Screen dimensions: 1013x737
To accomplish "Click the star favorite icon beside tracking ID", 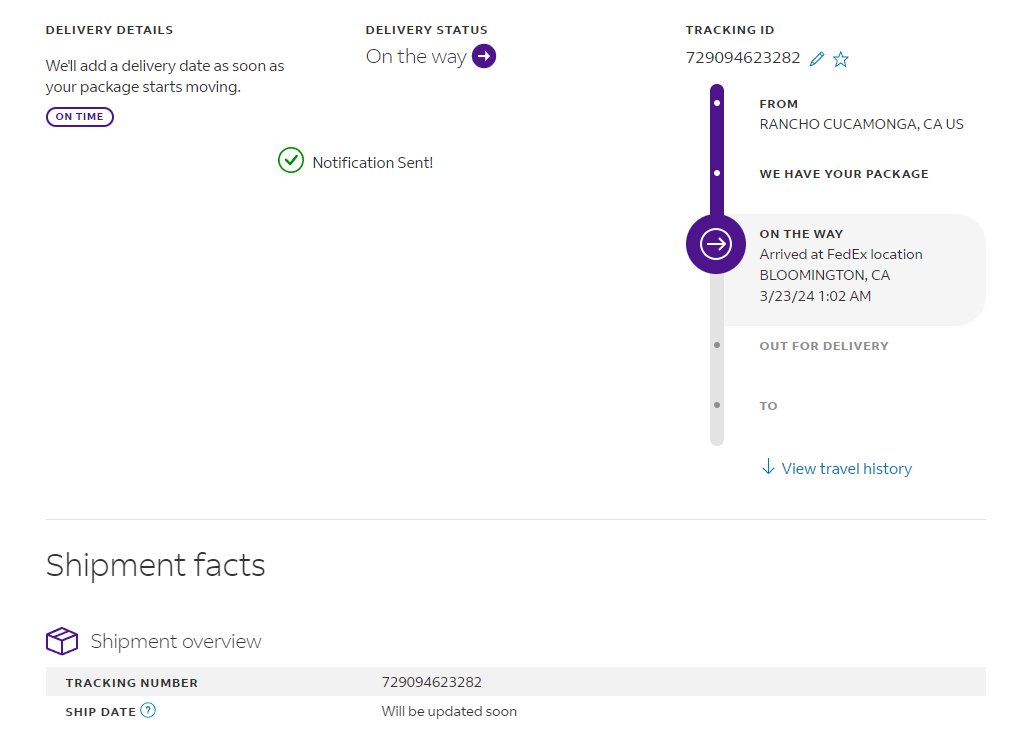I will pyautogui.click(x=841, y=59).
